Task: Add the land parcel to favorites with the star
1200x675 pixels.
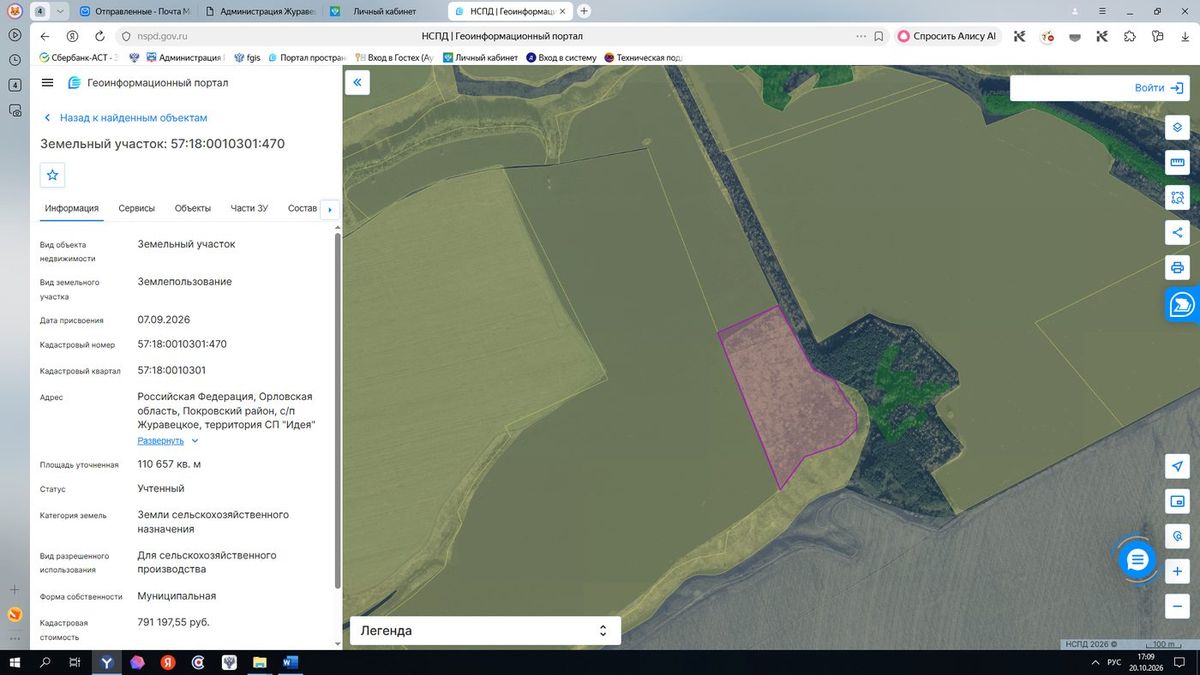Action: [53, 175]
